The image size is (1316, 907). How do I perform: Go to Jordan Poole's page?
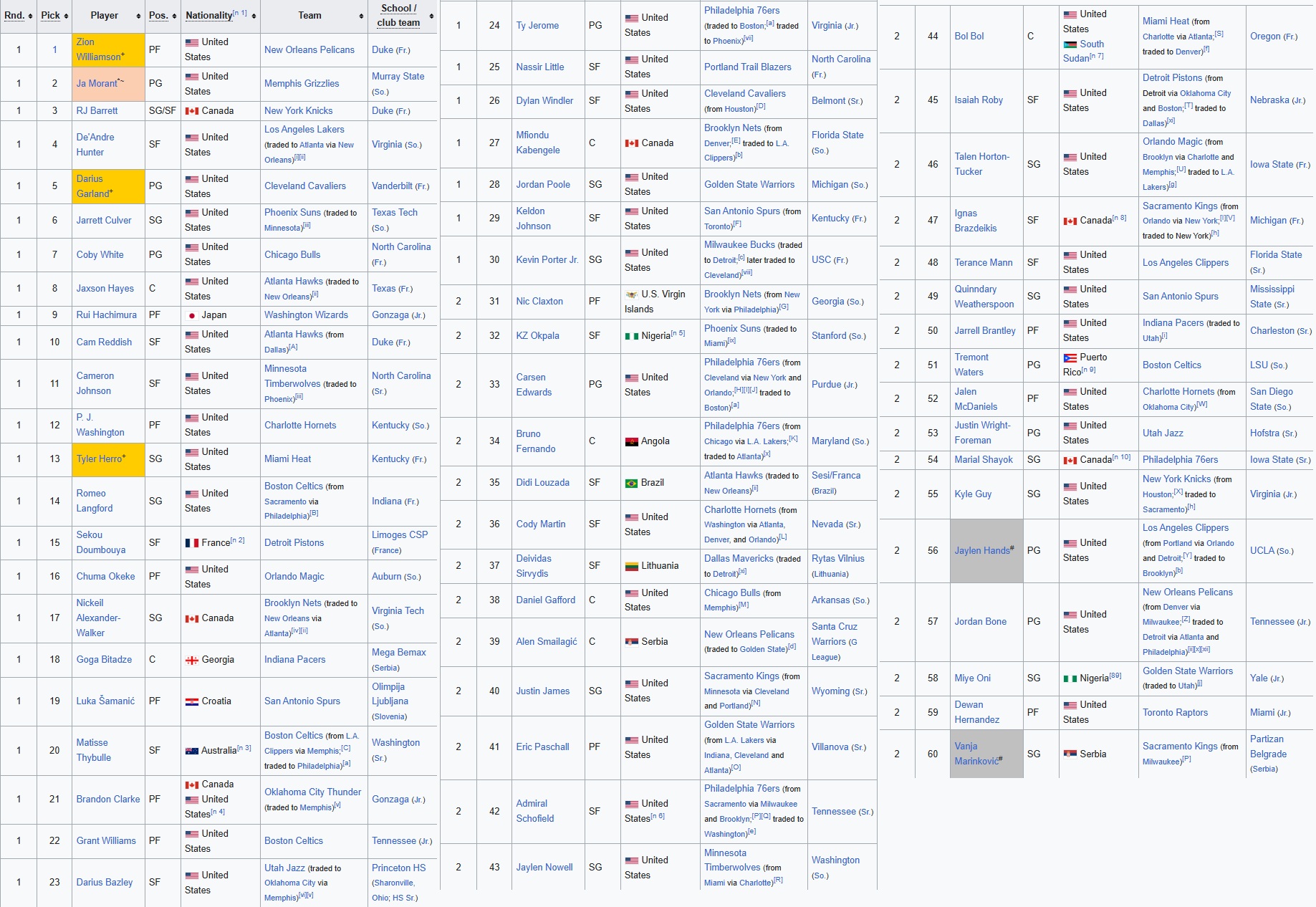pos(543,185)
